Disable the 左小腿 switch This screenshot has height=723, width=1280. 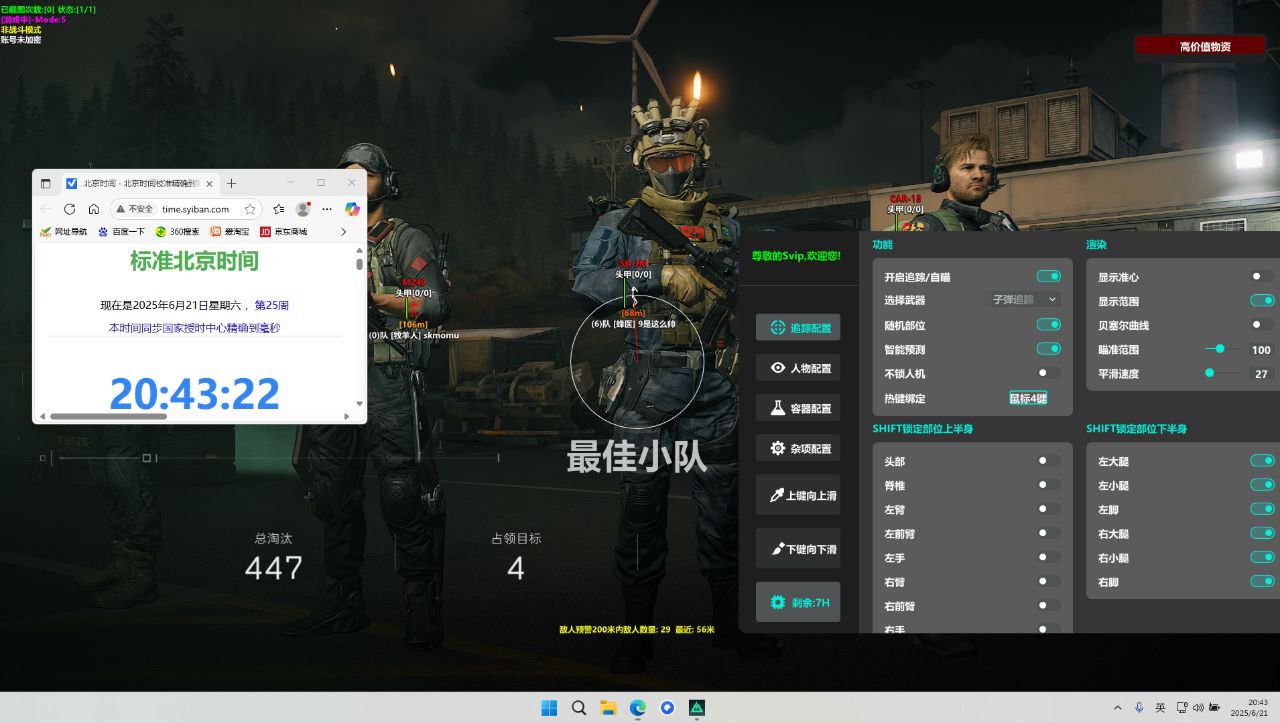[1262, 485]
